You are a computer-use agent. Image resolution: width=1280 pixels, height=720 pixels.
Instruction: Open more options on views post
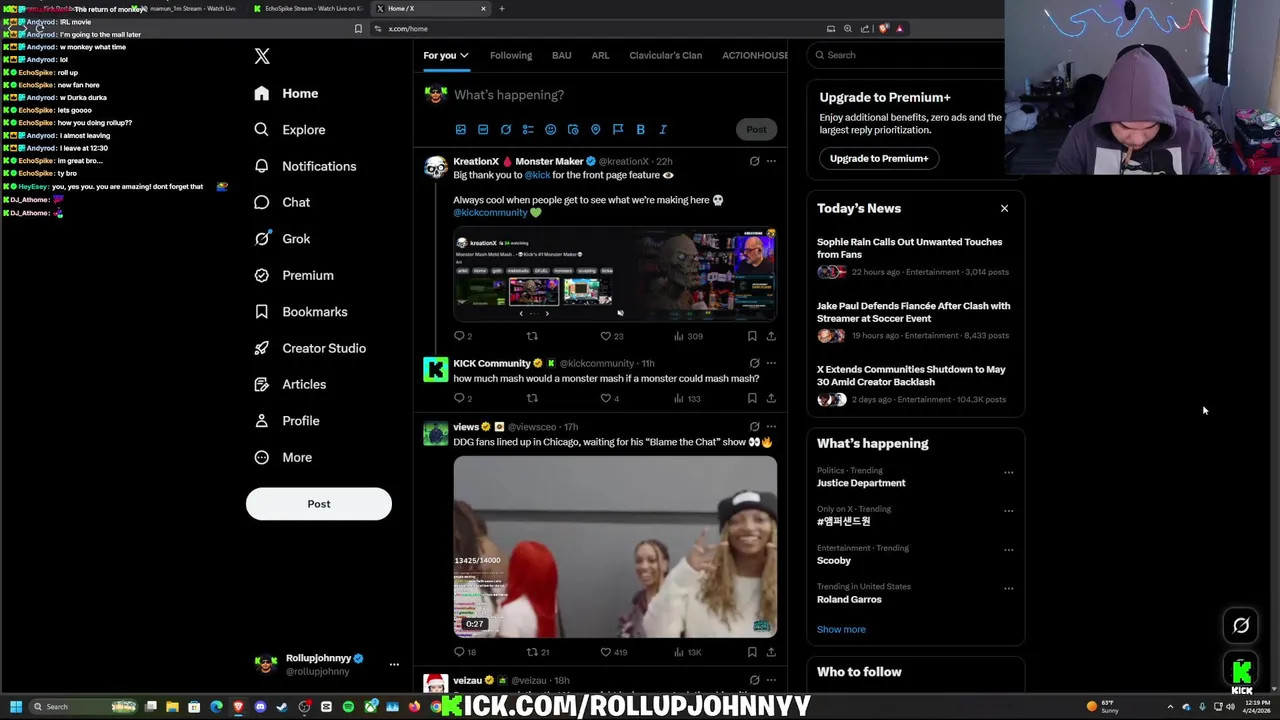tap(771, 427)
